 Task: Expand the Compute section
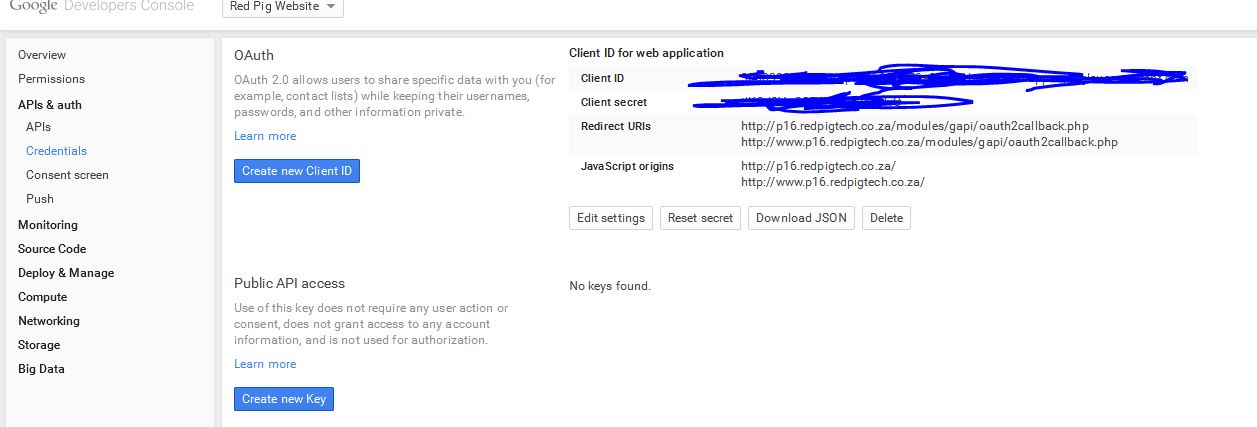pos(43,297)
